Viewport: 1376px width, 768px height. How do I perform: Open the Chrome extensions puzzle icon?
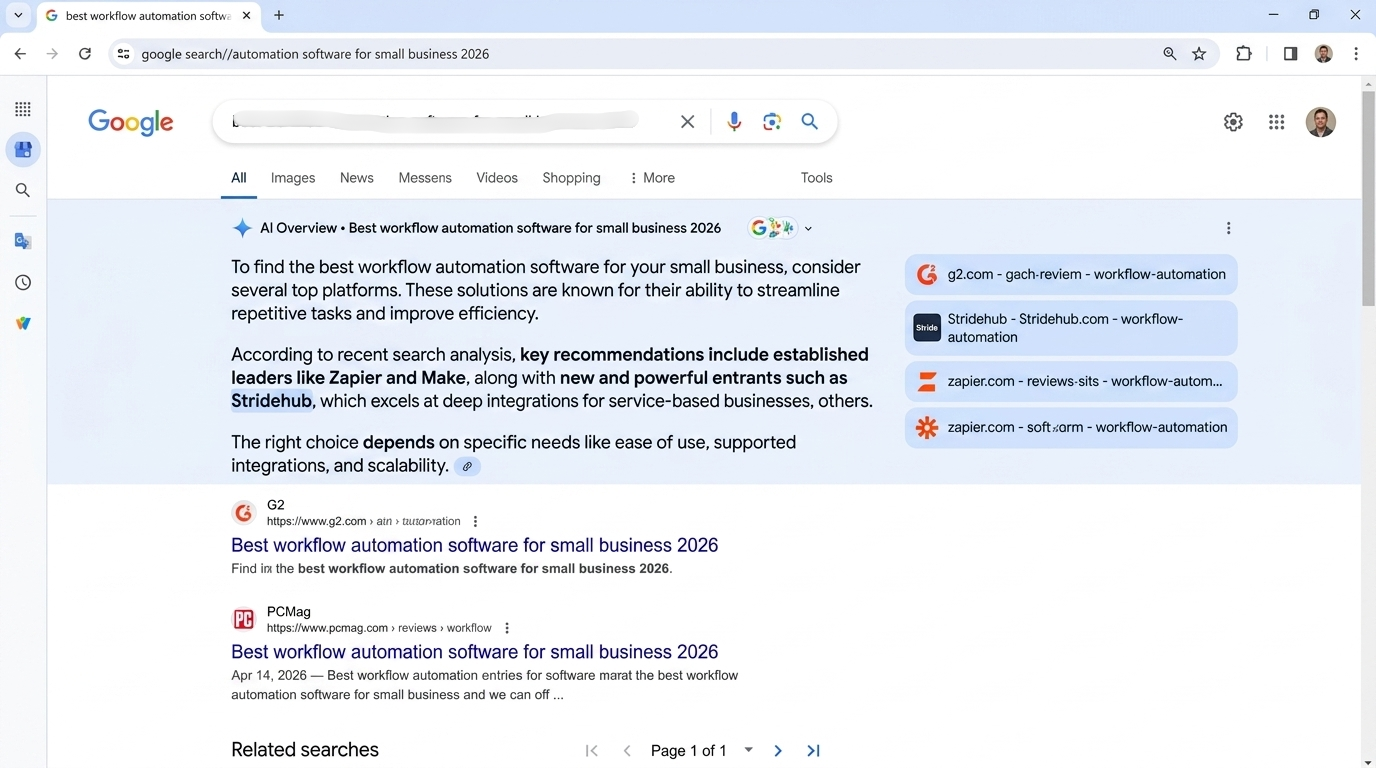[x=1244, y=54]
